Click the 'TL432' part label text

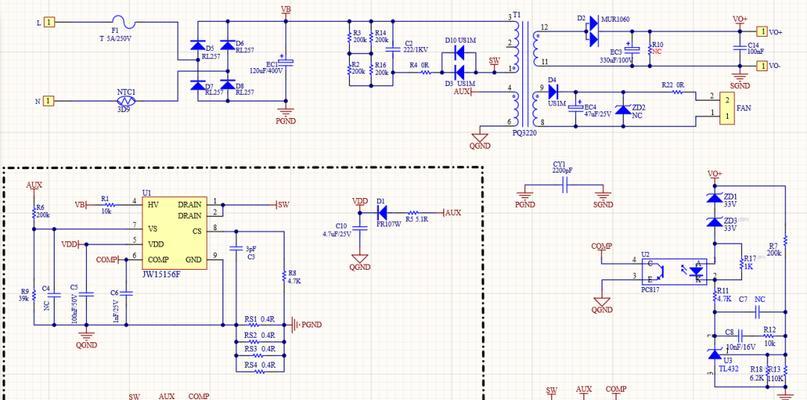pos(727,369)
